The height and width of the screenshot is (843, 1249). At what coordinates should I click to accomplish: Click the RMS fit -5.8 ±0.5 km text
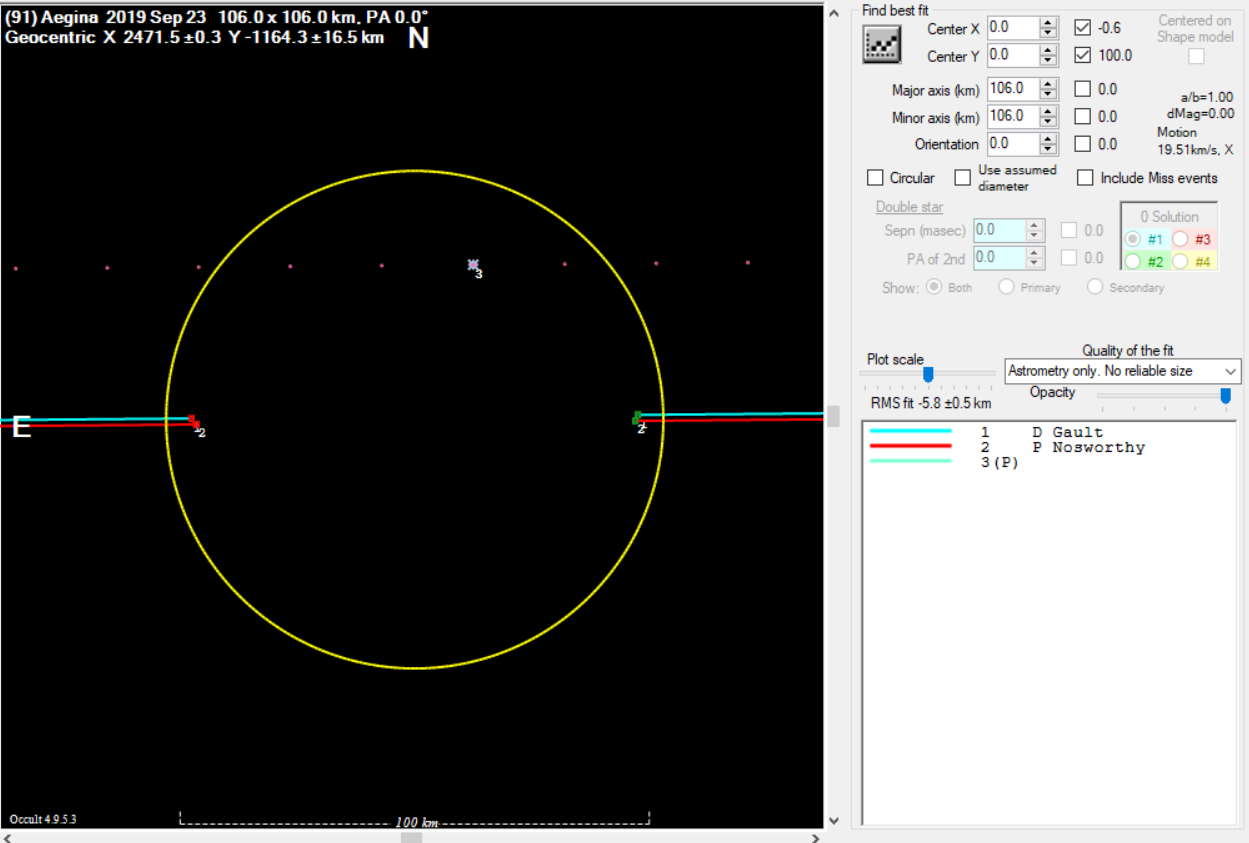(931, 403)
